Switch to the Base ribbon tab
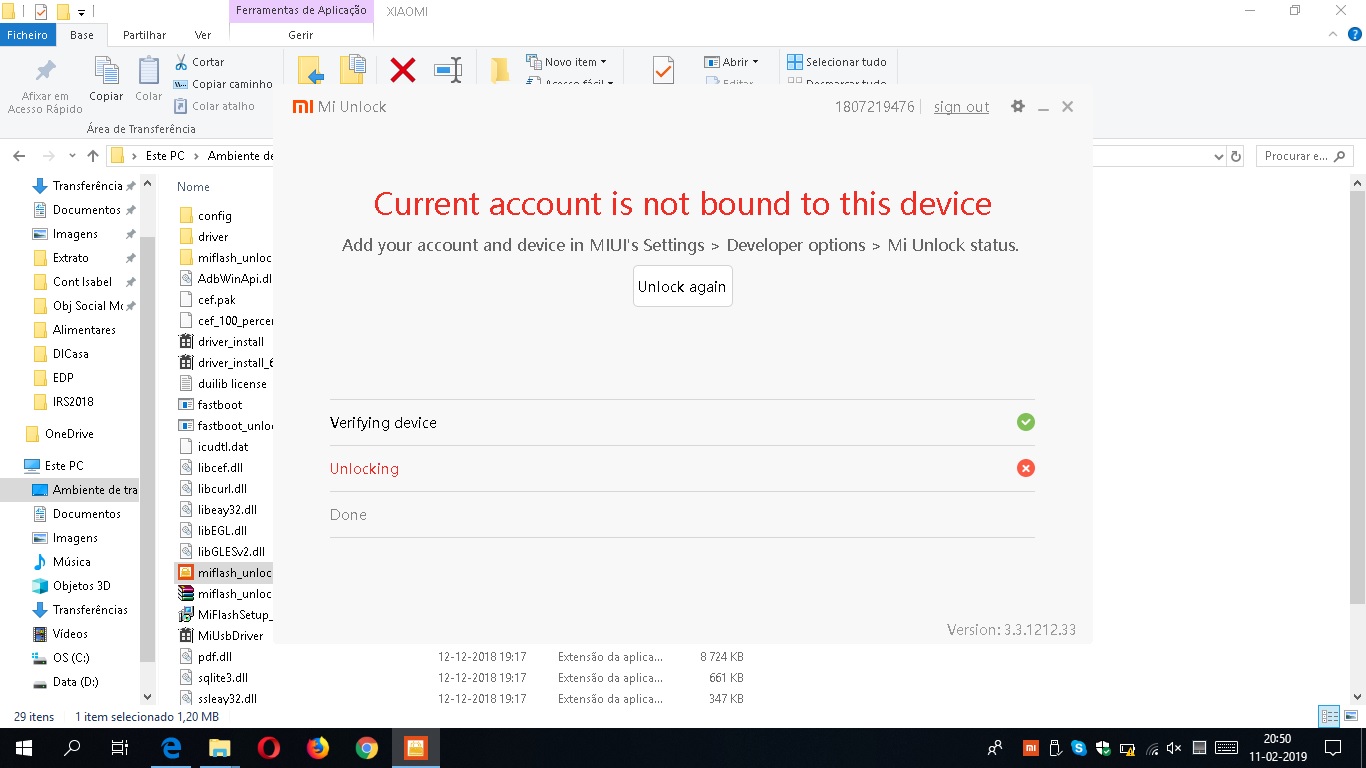This screenshot has height=768, width=1366. pyautogui.click(x=82, y=35)
